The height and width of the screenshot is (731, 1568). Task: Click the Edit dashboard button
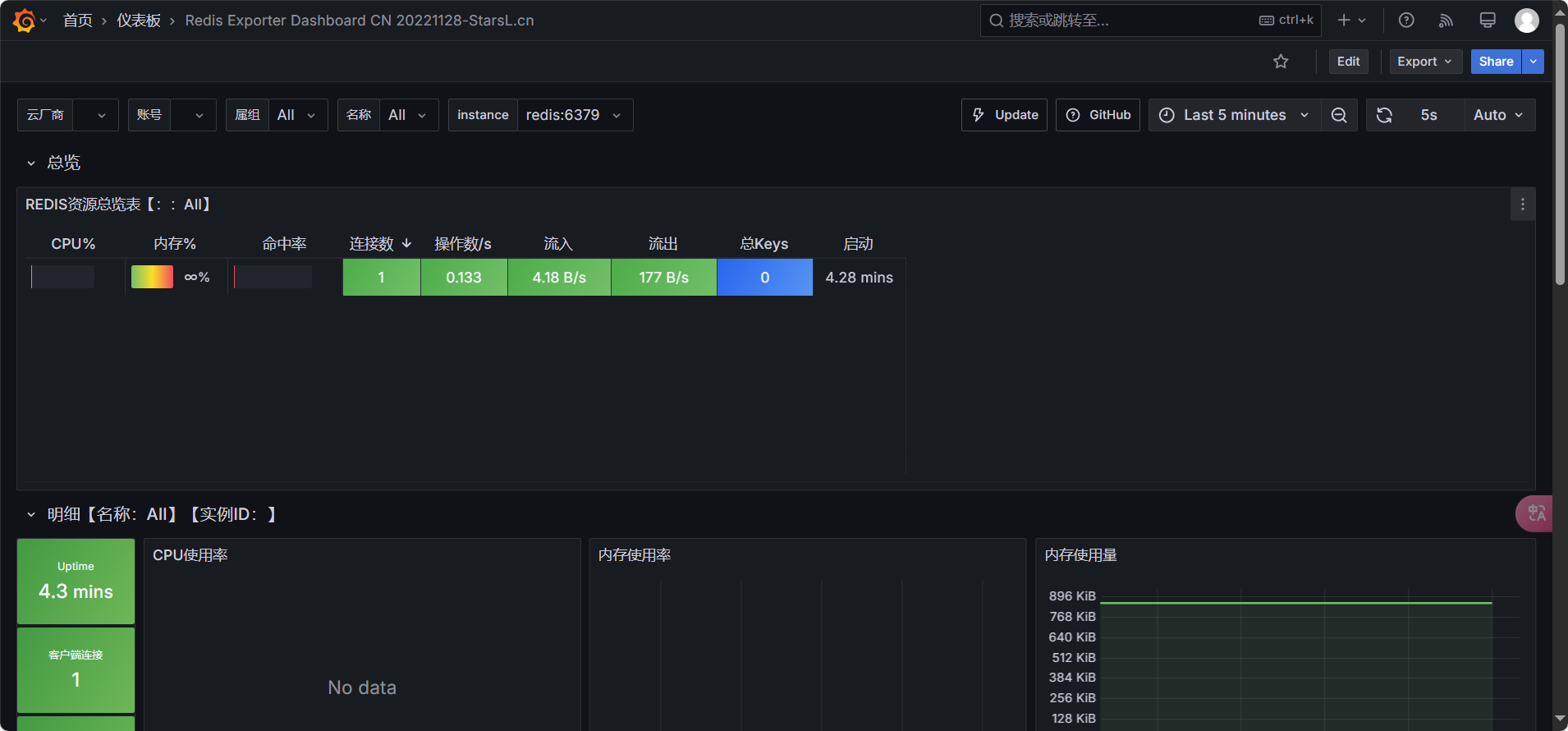click(x=1348, y=62)
